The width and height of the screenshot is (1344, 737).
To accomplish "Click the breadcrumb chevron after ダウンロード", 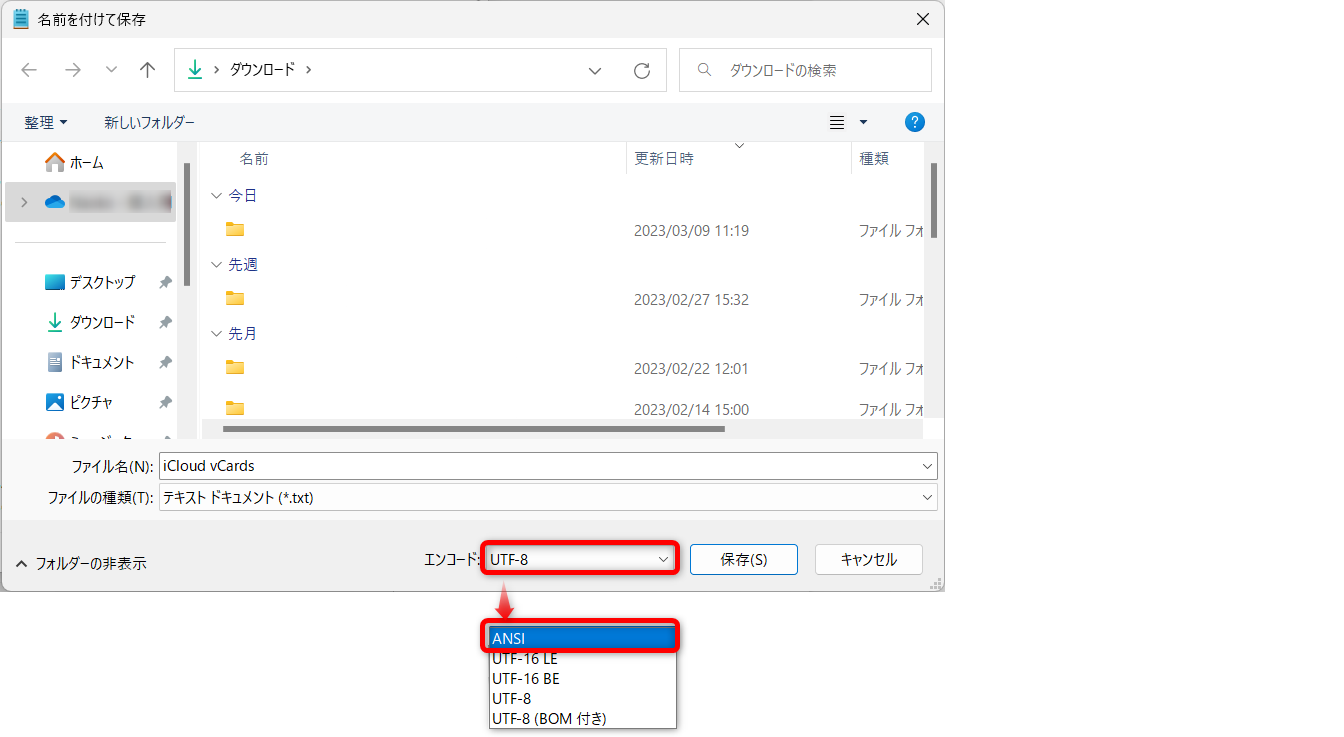I will 309,70.
